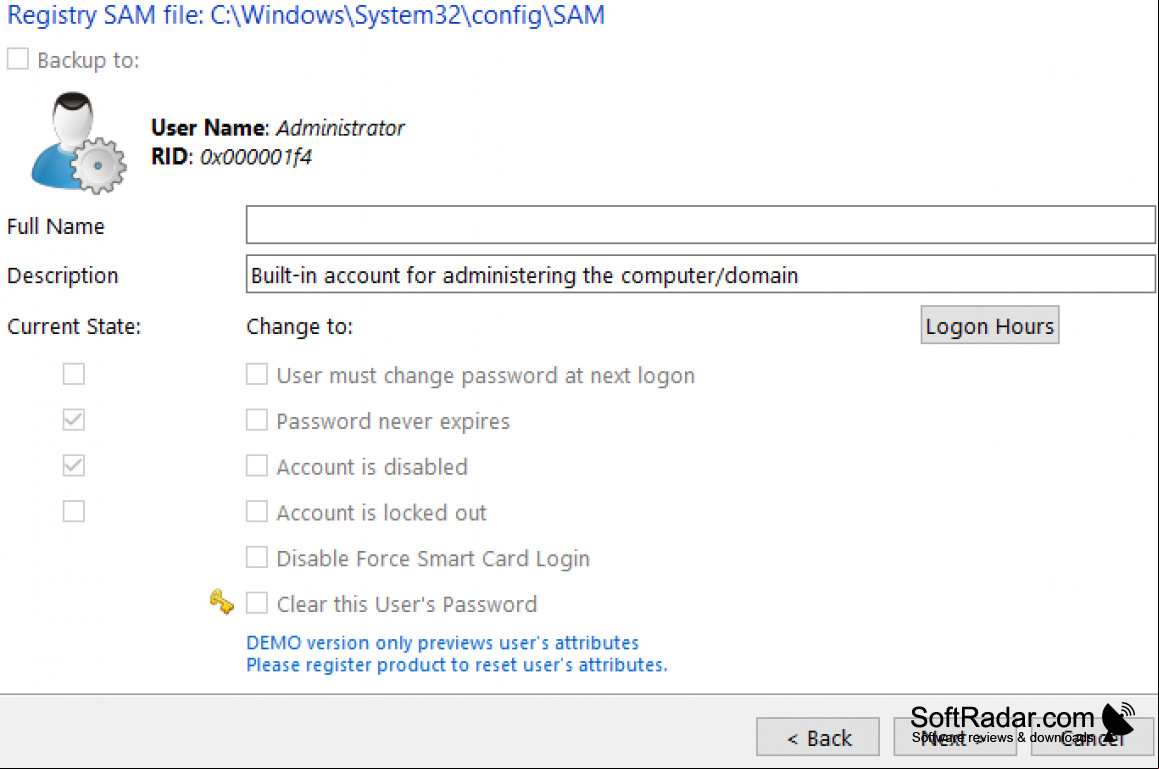
Task: Proceed with the Next button
Action: (954, 737)
